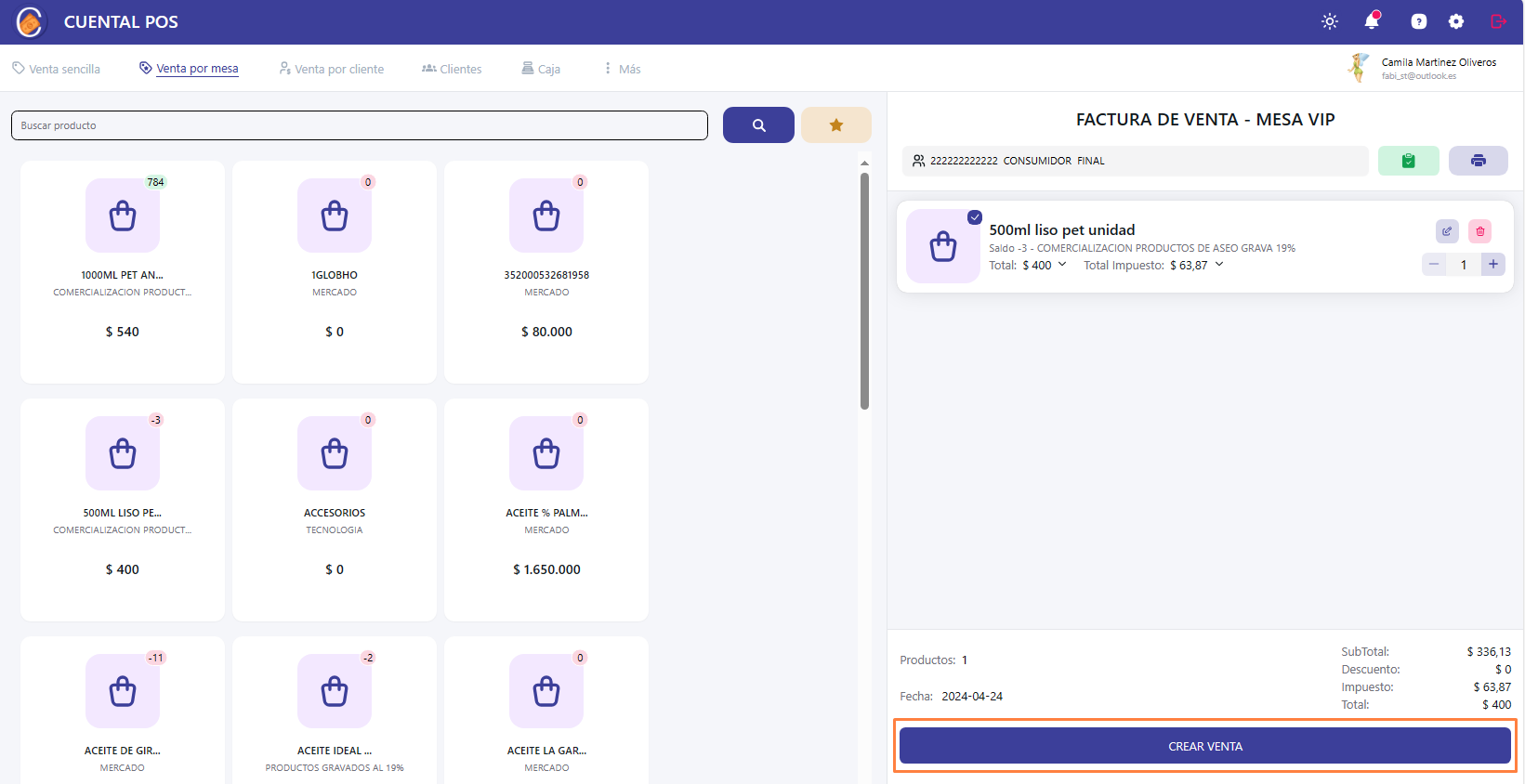1525x784 pixels.
Task: Edit the 500ml liso pet unidad item
Action: coord(1447,231)
